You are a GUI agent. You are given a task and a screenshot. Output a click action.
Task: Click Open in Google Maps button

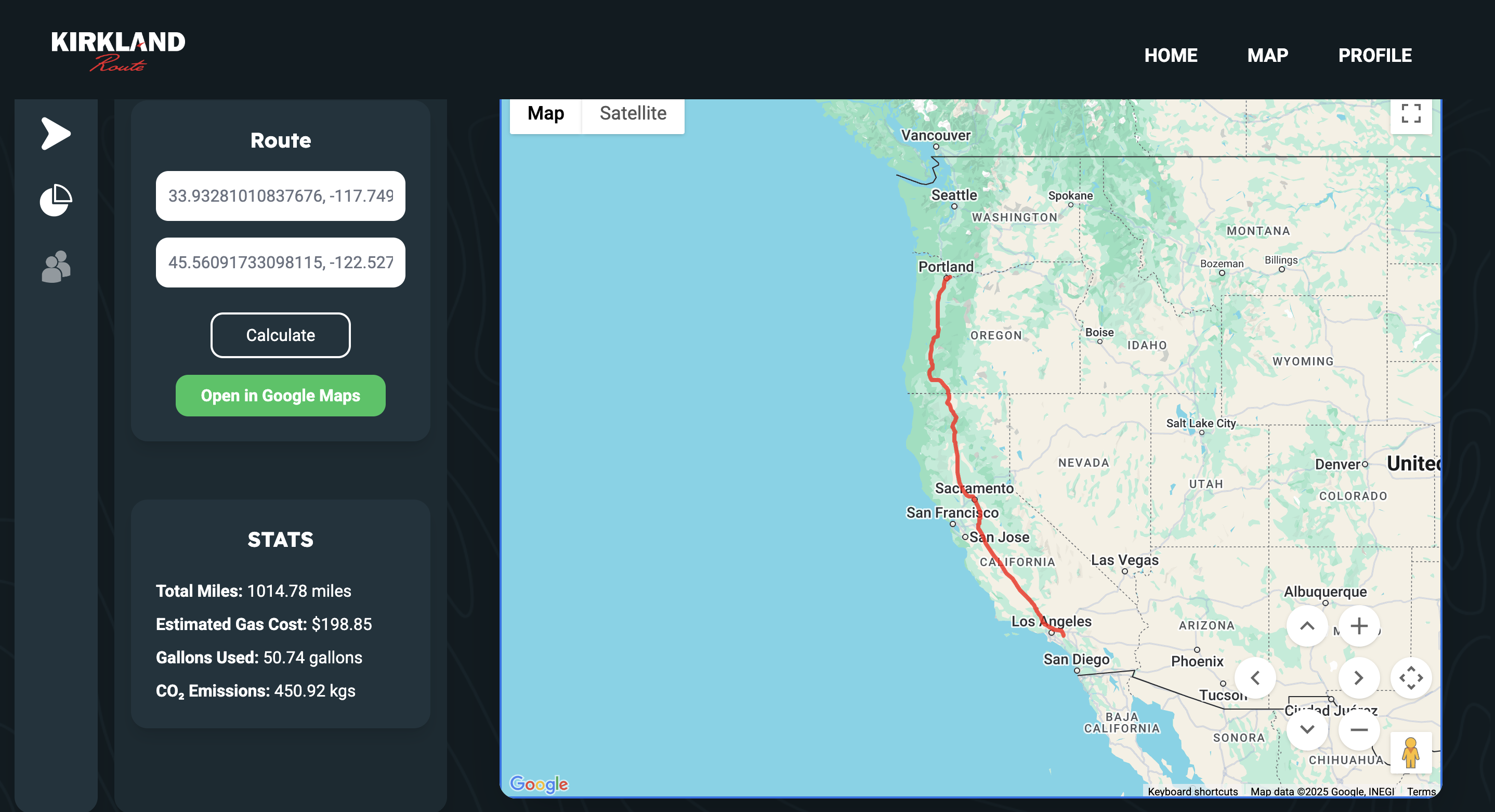click(x=280, y=395)
